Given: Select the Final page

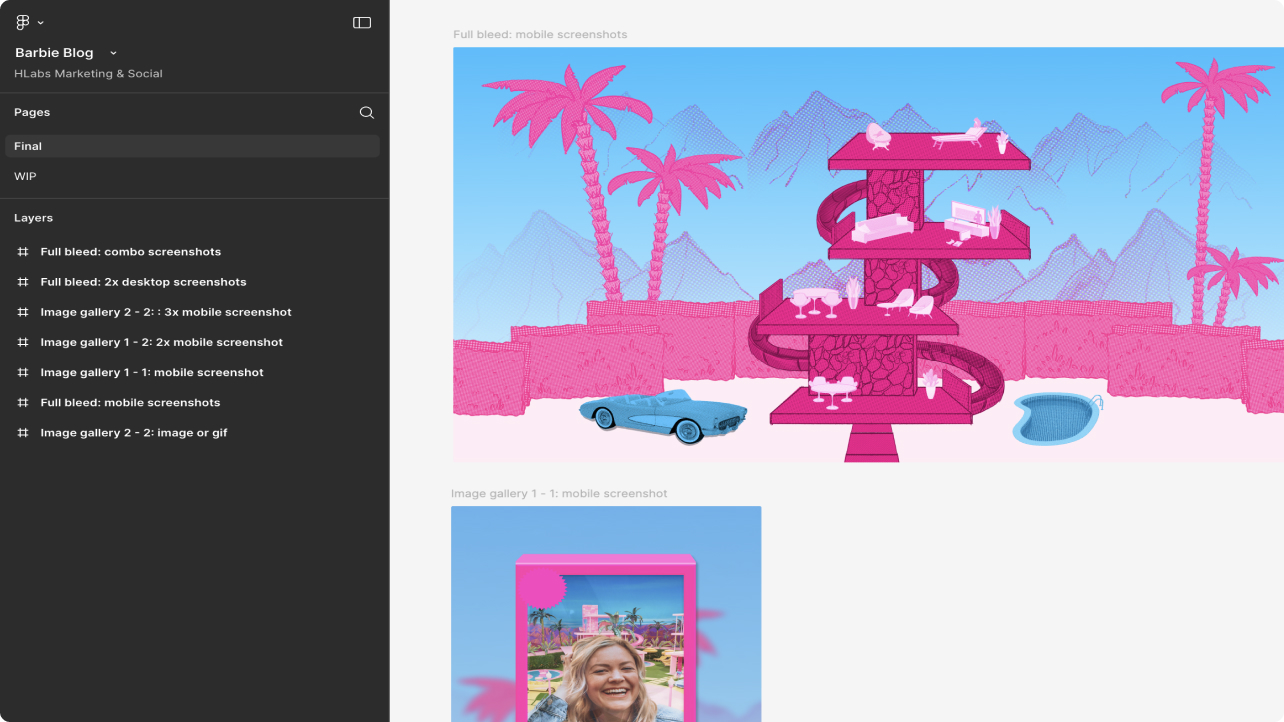Looking at the screenshot, I should 192,146.
